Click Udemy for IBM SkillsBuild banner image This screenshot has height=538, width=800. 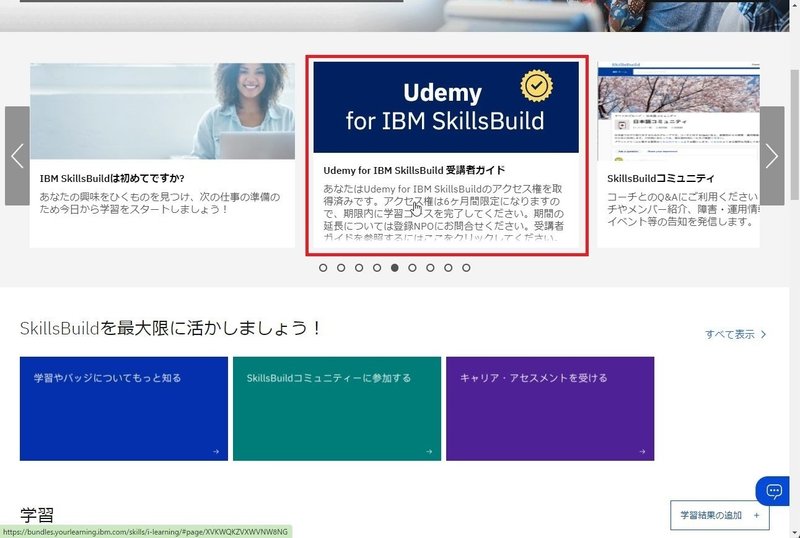[x=446, y=107]
